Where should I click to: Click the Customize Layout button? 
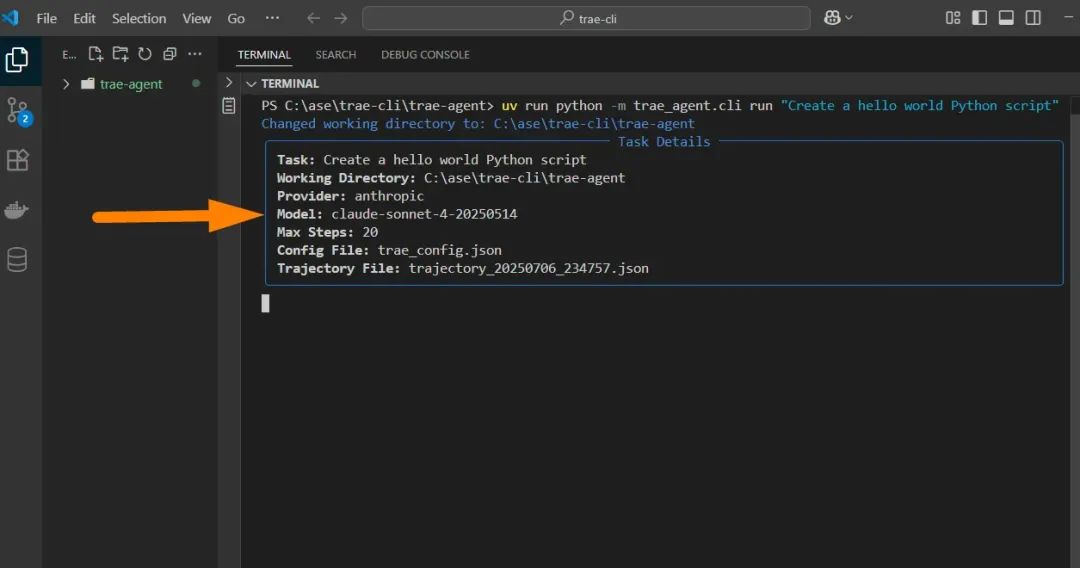tap(953, 18)
